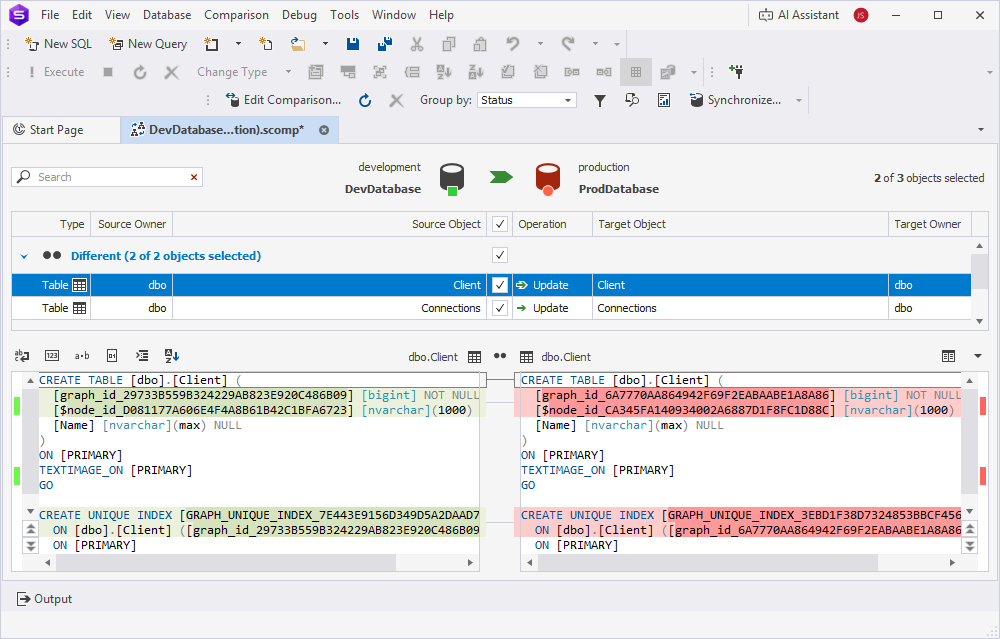Open the Change Type dropdown
1000x639 pixels.
point(288,71)
